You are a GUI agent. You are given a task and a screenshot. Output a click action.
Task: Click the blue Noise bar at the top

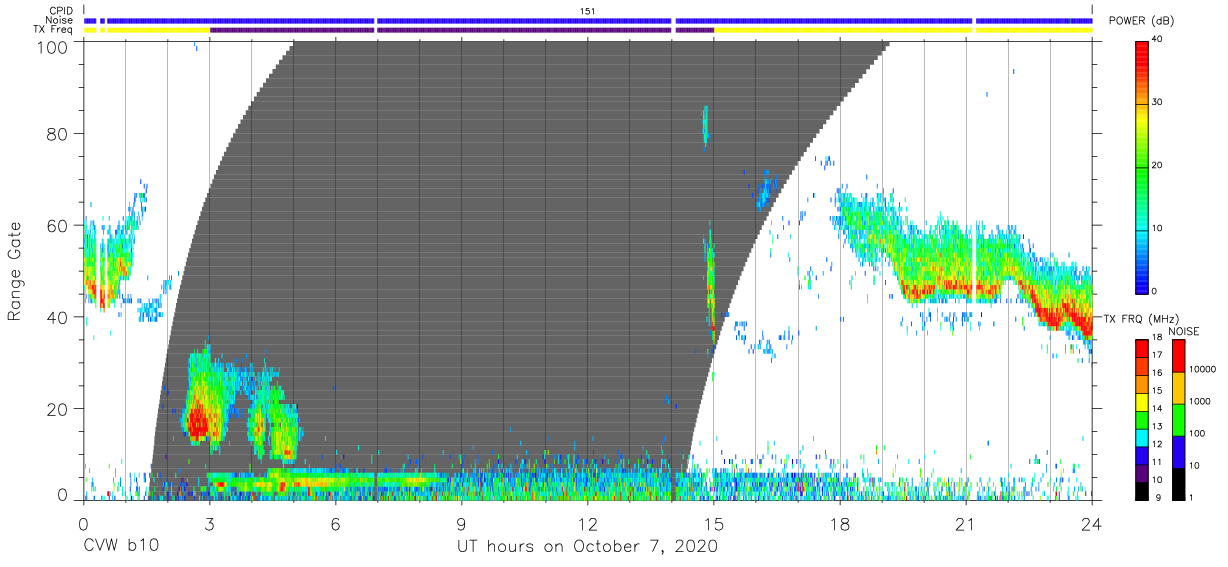tap(588, 20)
